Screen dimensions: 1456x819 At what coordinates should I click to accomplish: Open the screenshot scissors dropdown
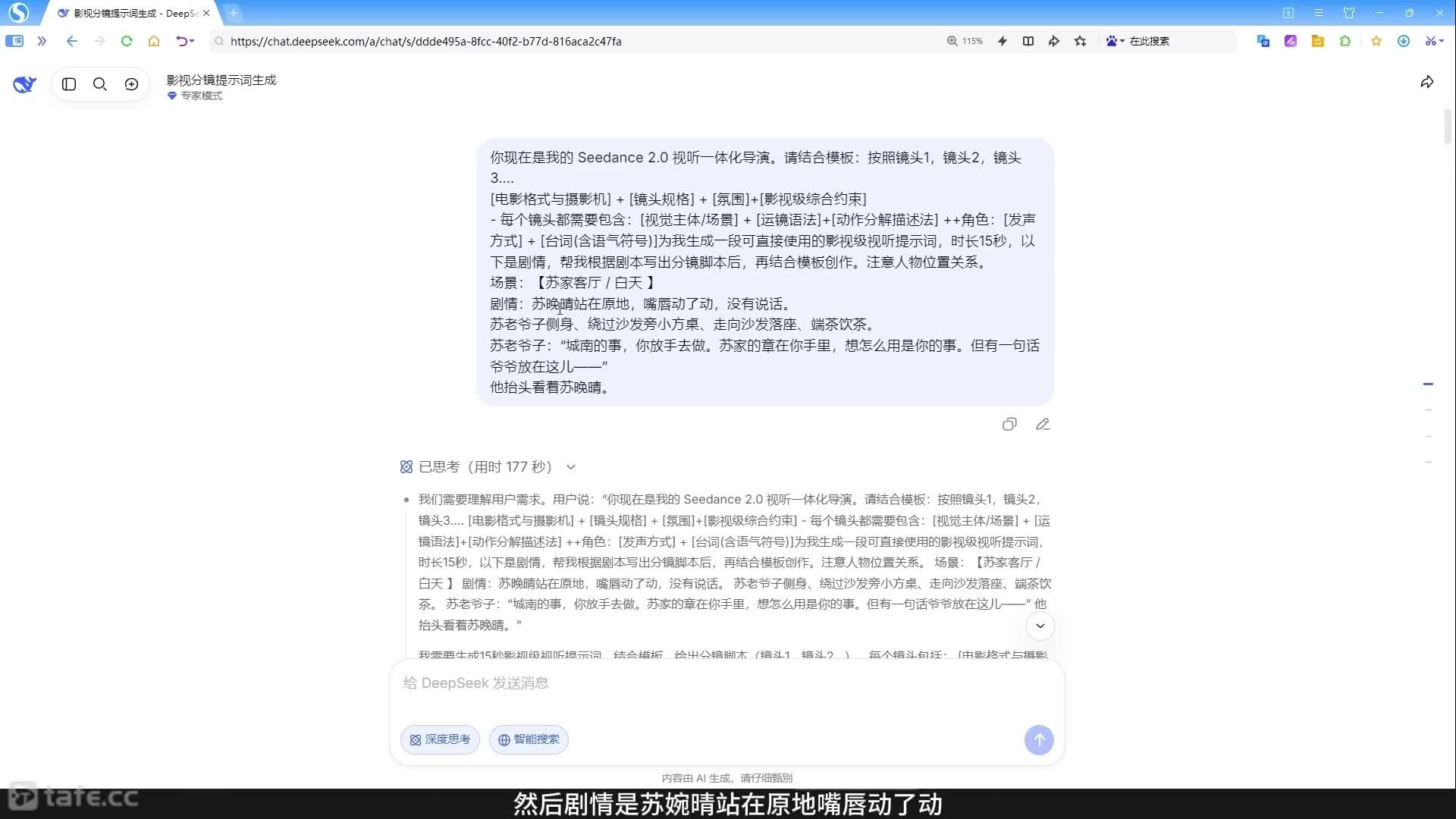(x=1434, y=41)
